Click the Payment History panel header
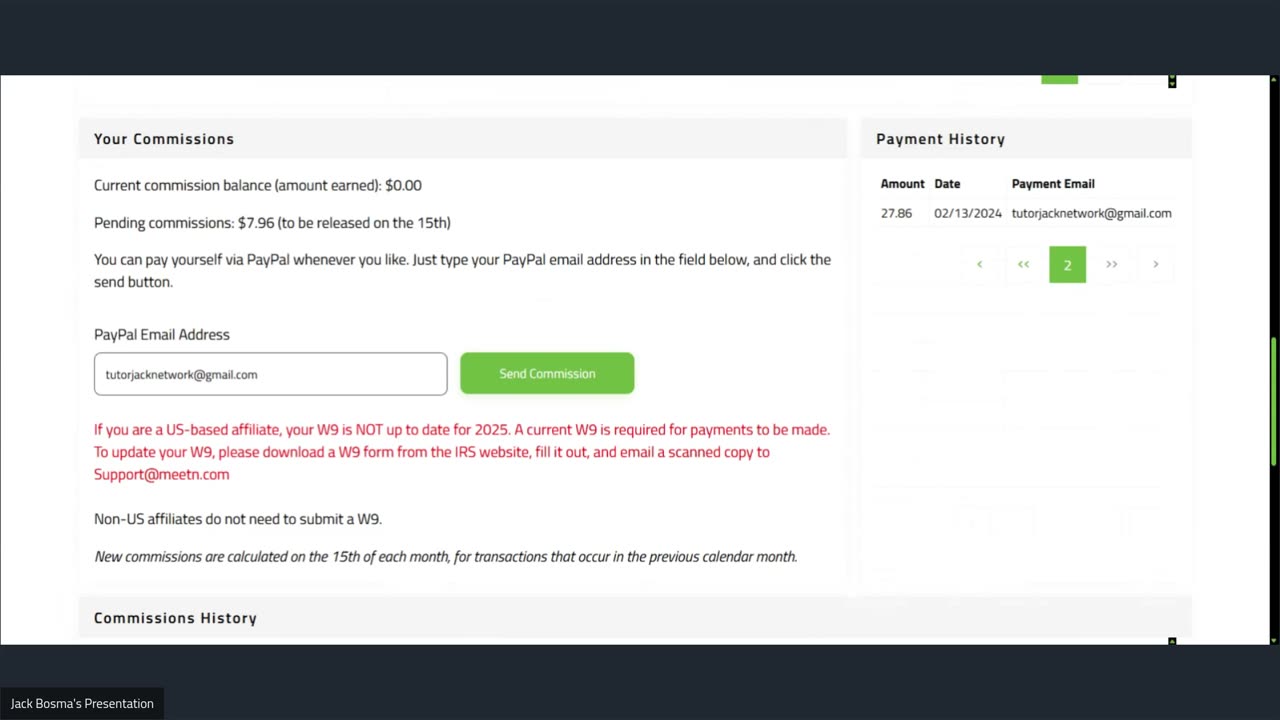The image size is (1280, 720). coord(940,139)
